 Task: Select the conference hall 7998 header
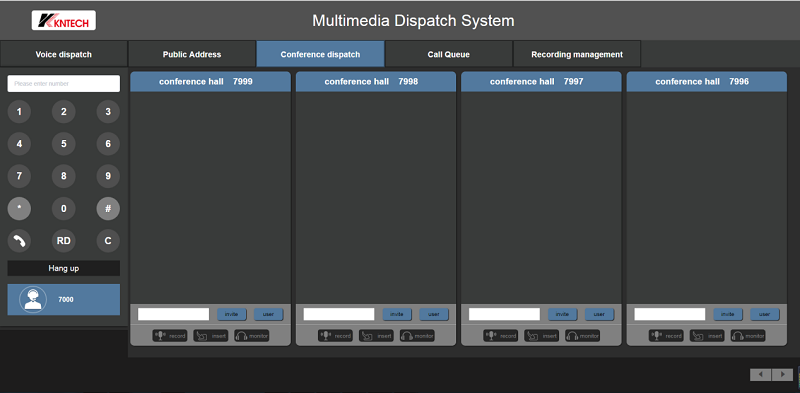376,82
